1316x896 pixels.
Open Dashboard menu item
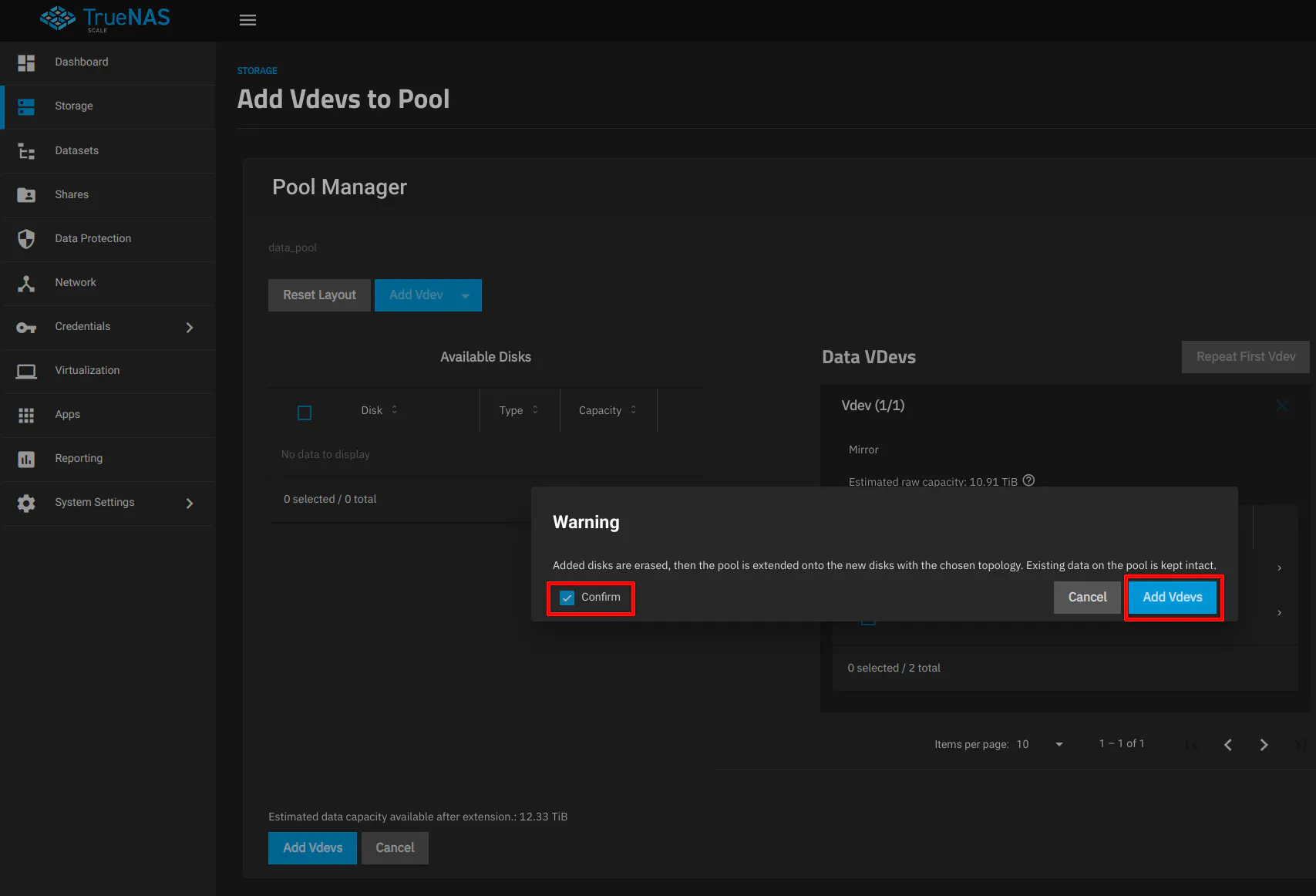pos(109,62)
